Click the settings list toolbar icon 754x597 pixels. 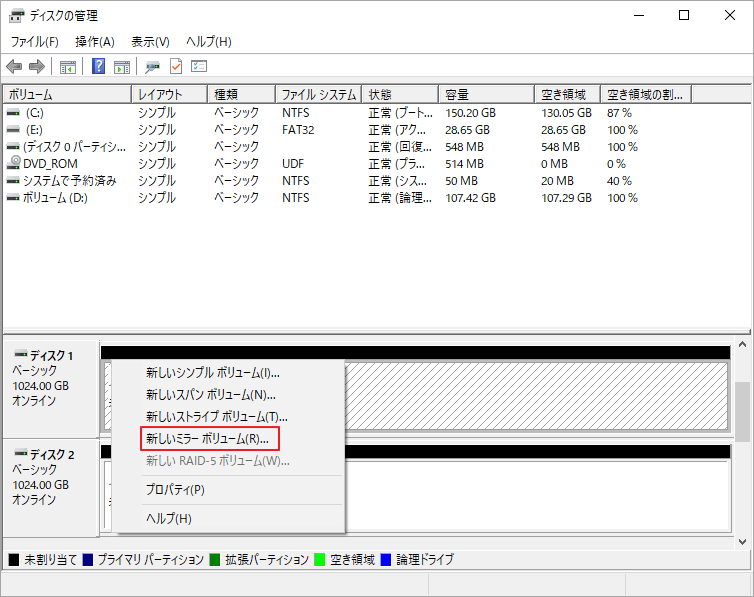[199, 66]
